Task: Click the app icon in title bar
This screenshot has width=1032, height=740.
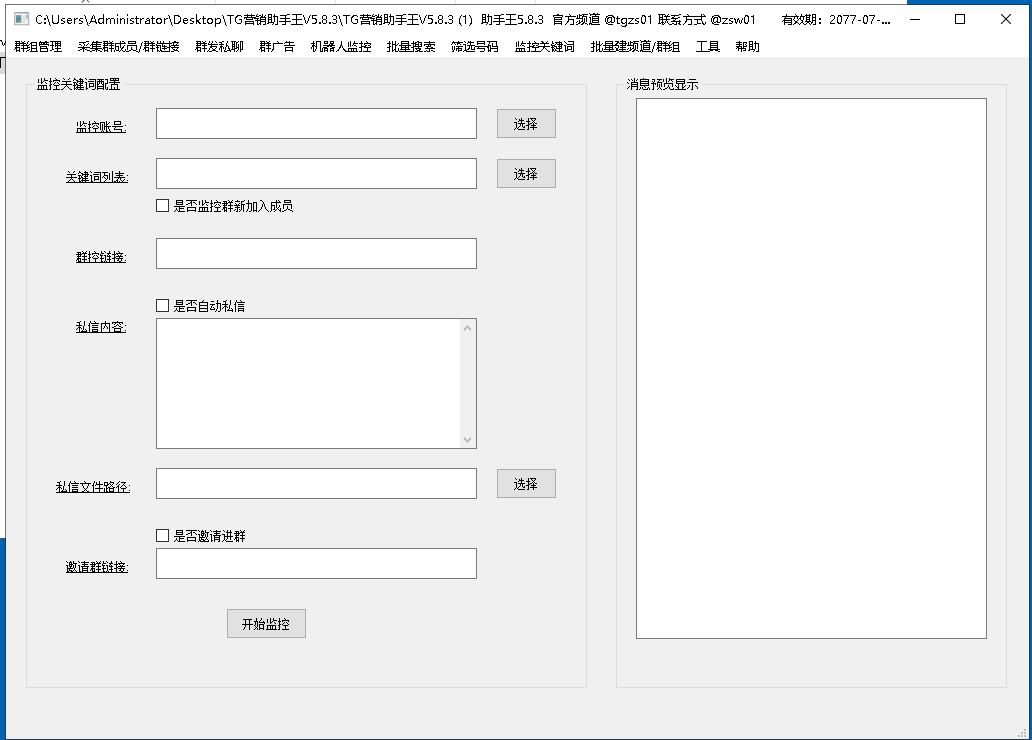Action: tap(21, 19)
